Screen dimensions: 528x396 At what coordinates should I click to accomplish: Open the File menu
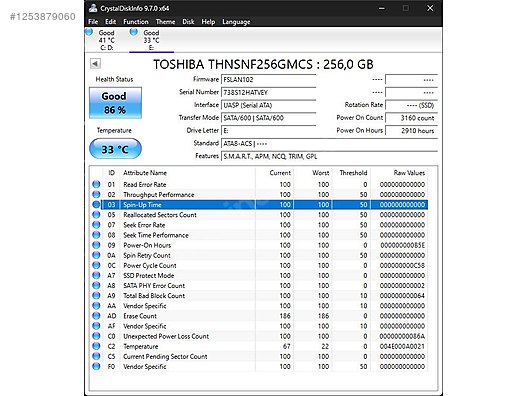coord(93,22)
